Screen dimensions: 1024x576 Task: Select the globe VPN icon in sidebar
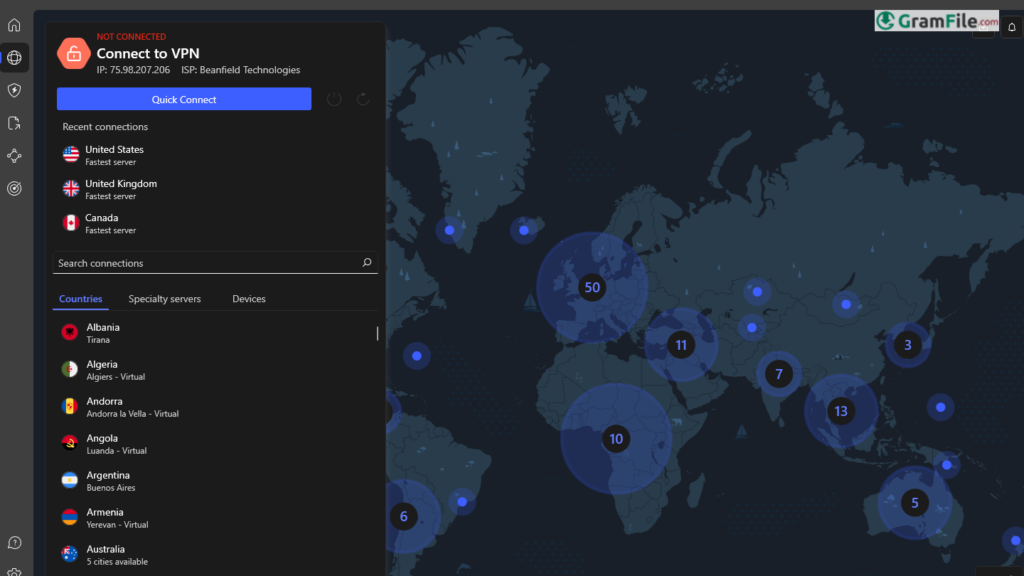(14, 57)
